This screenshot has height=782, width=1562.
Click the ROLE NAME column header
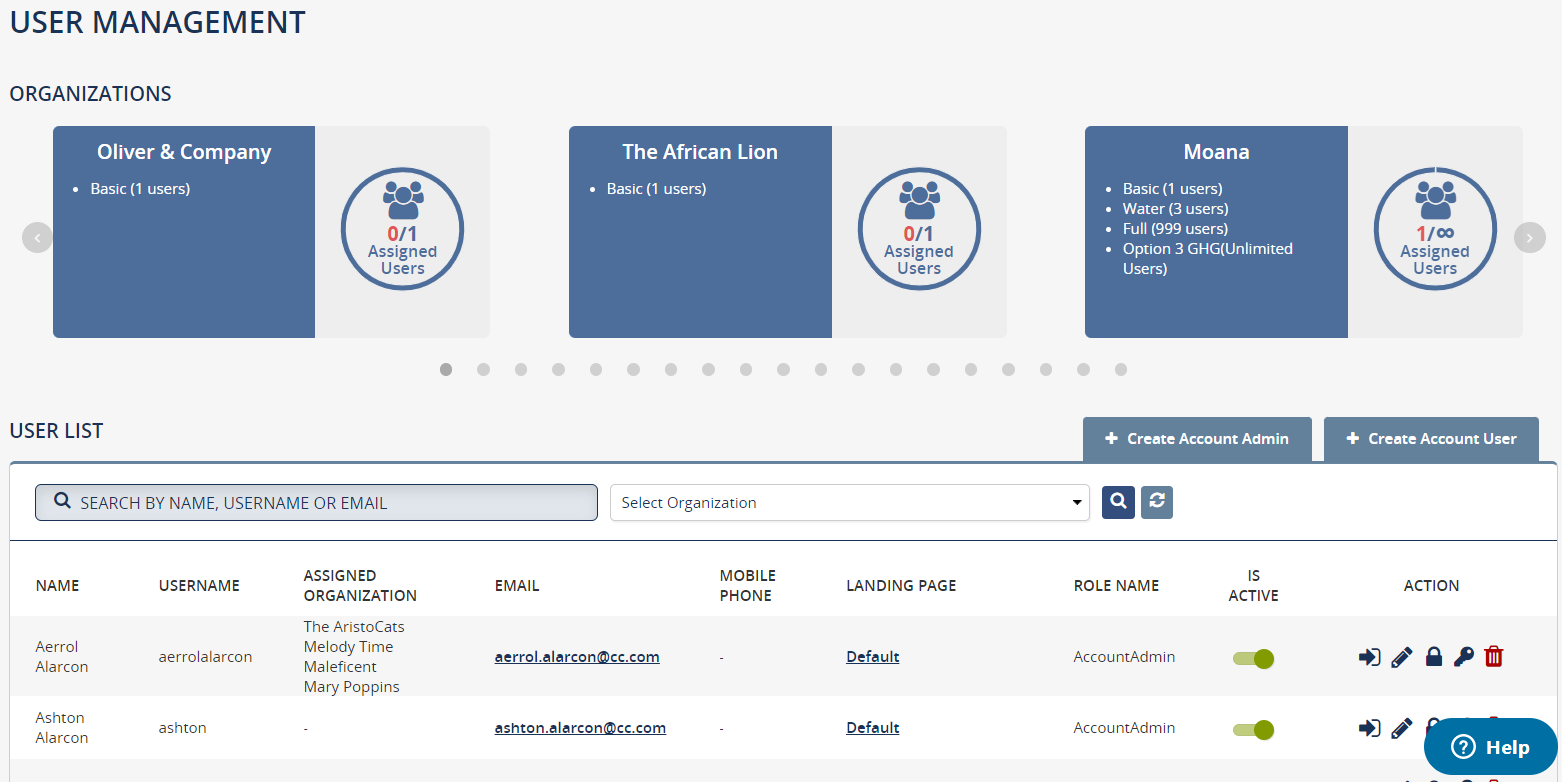pyautogui.click(x=1116, y=586)
